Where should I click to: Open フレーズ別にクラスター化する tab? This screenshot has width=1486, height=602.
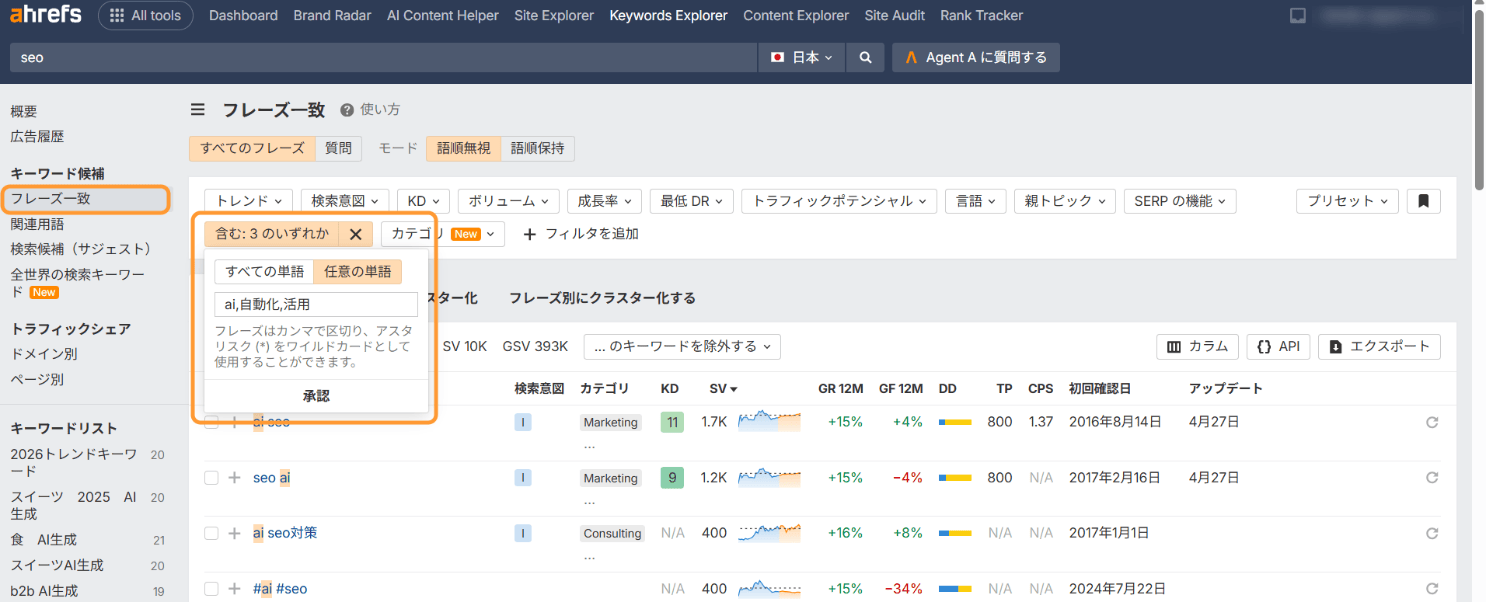[602, 298]
